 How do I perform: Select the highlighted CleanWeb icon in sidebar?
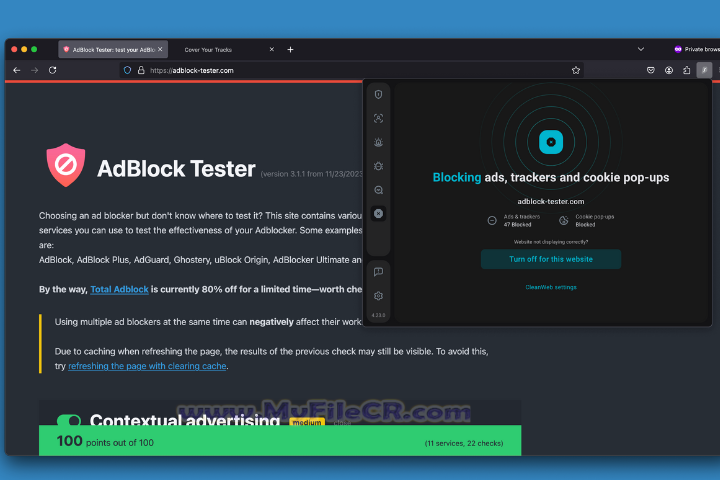click(378, 214)
